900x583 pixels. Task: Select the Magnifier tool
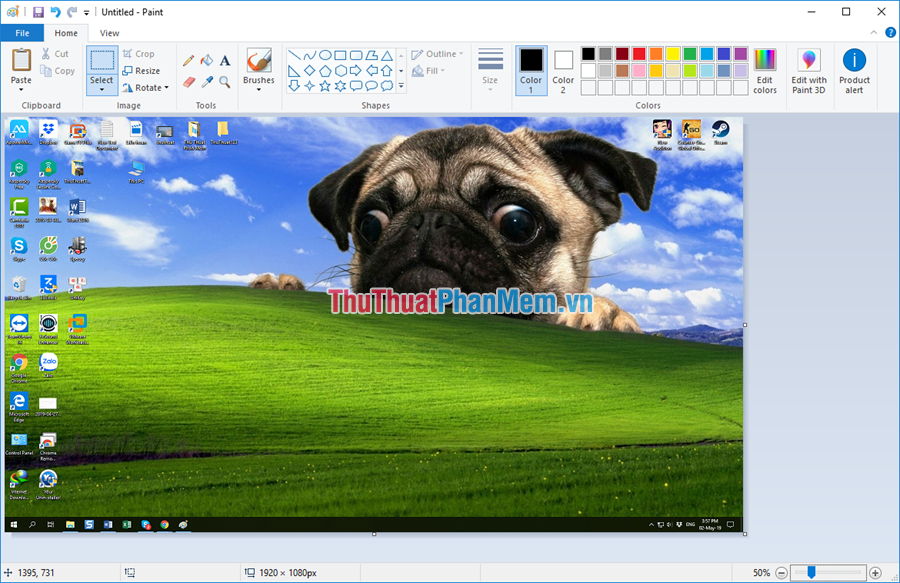[224, 81]
